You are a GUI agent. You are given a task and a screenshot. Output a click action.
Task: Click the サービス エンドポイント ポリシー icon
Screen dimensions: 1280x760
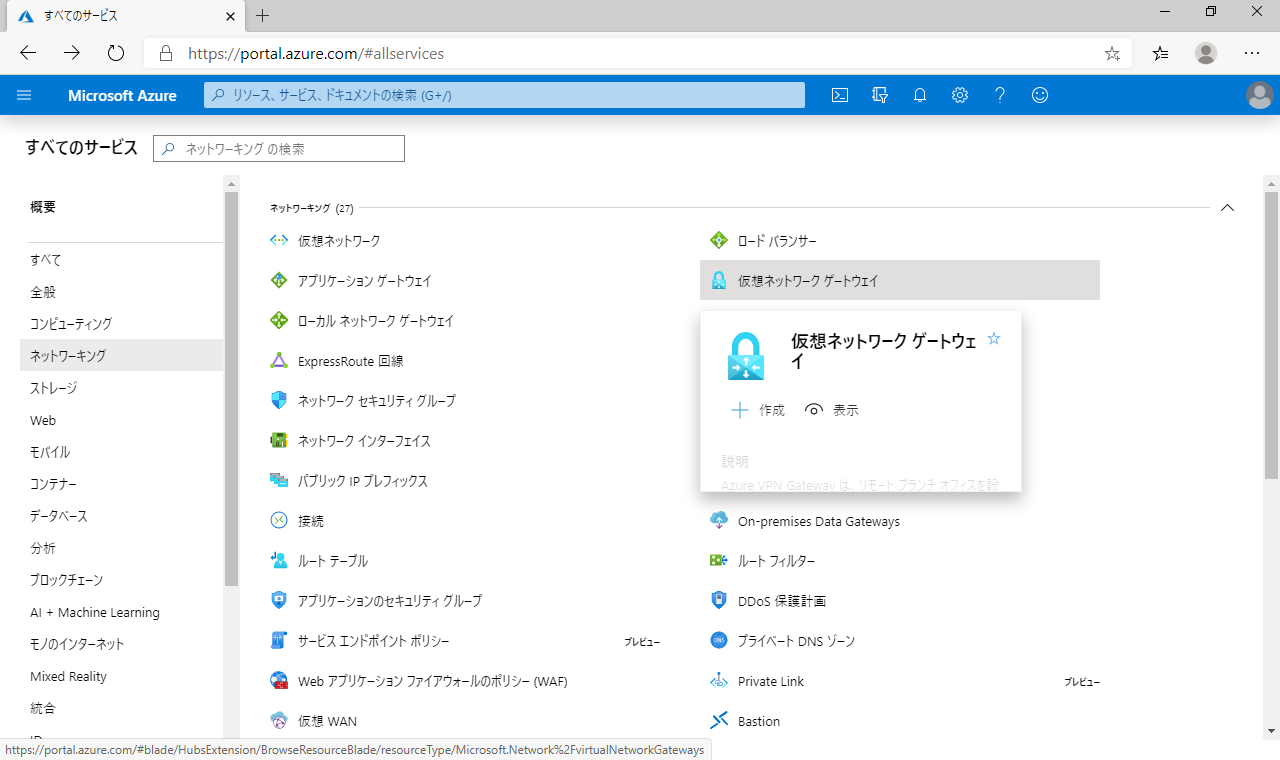(279, 641)
